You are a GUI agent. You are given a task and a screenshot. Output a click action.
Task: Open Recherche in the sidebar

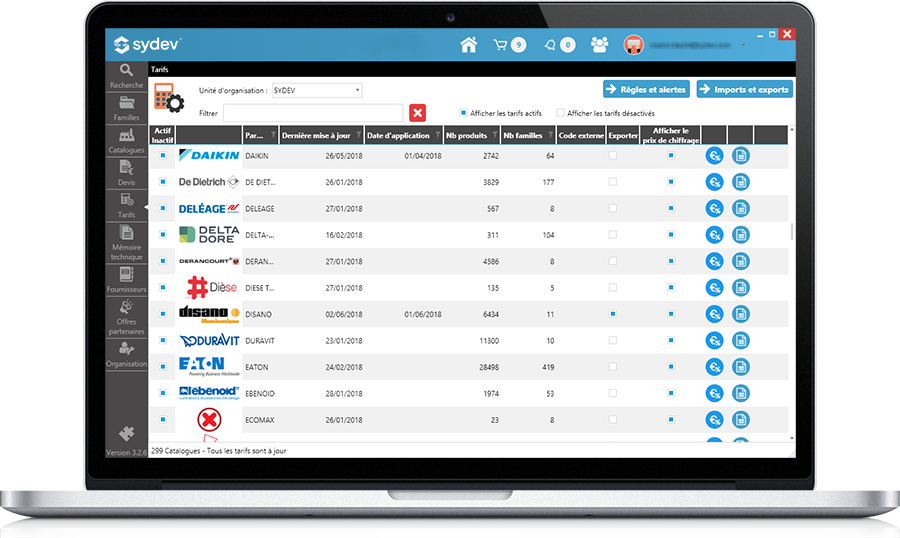tap(126, 76)
